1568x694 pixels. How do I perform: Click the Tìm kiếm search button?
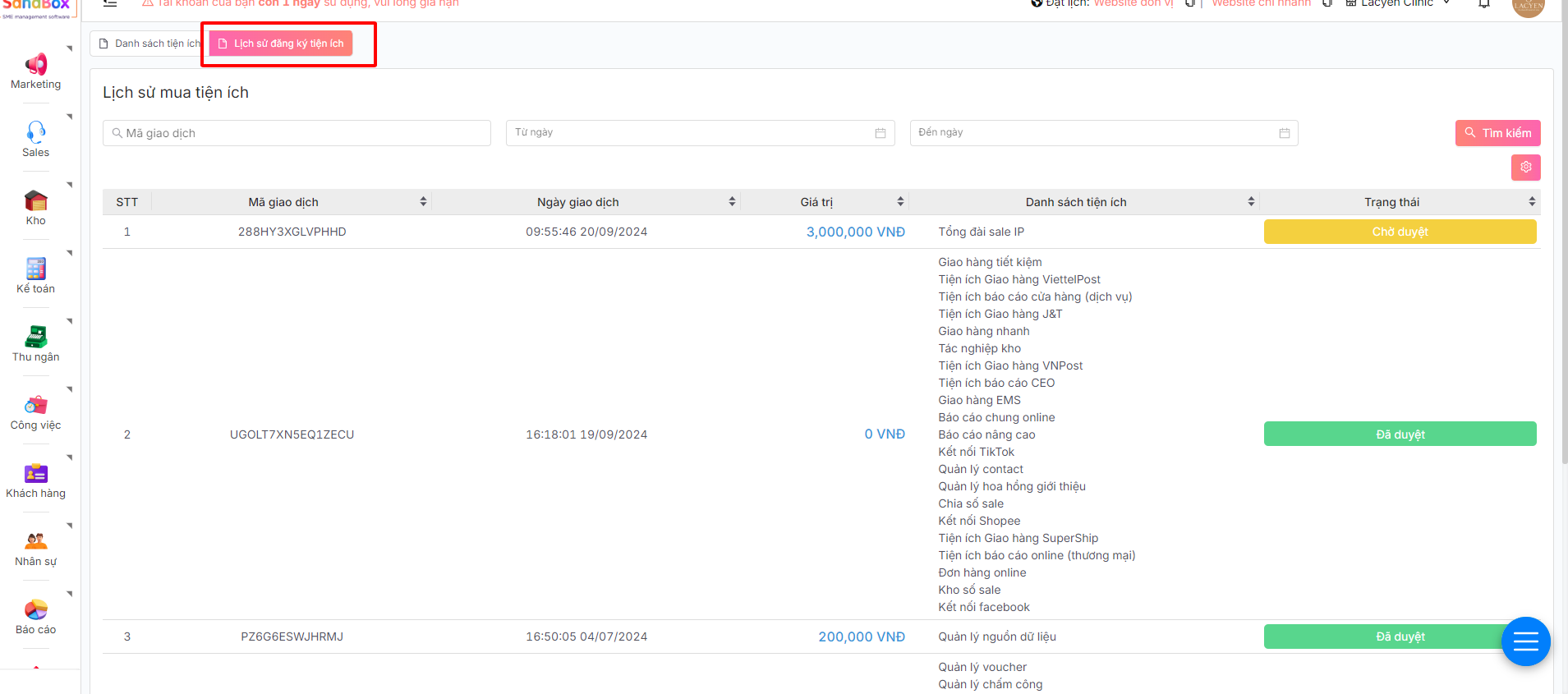[1497, 133]
